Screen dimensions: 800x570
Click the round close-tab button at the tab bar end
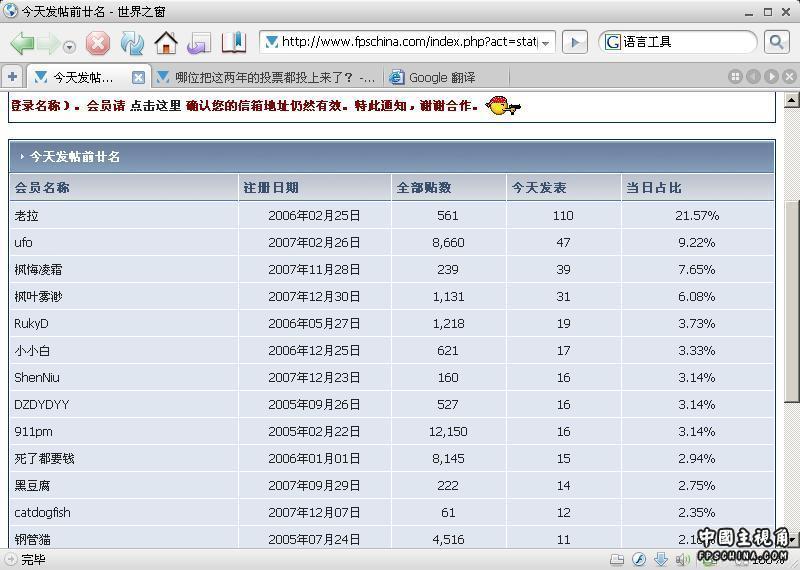[789, 77]
